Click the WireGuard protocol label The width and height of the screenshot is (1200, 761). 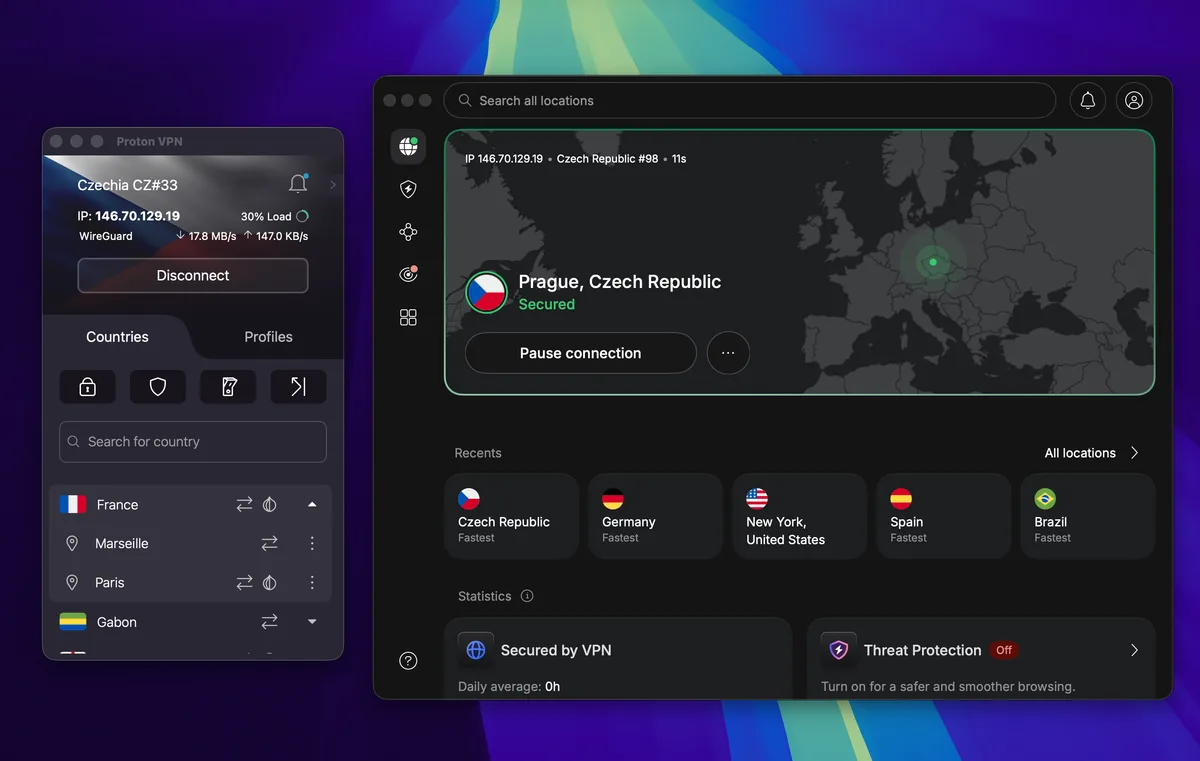click(106, 237)
